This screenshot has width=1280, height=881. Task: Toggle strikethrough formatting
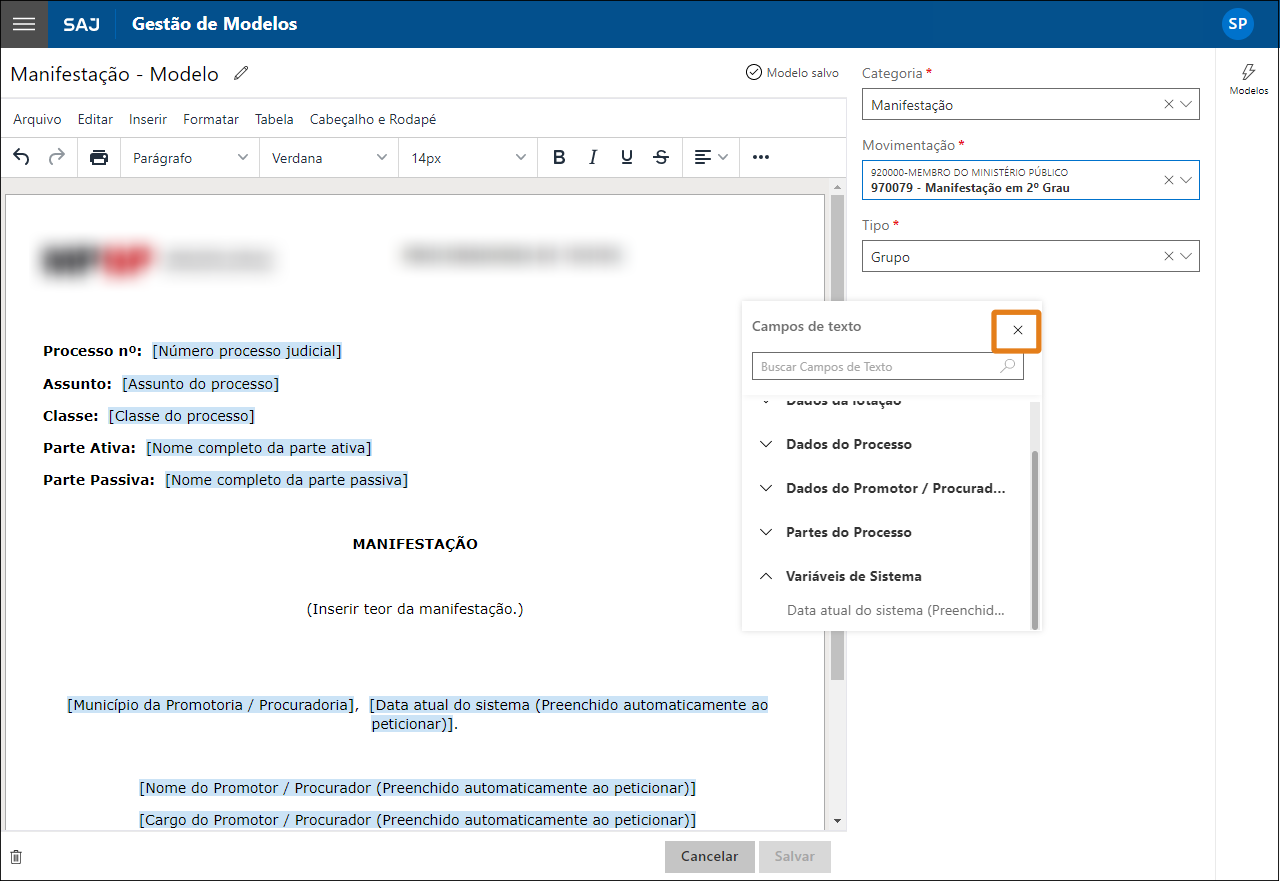pyautogui.click(x=661, y=157)
